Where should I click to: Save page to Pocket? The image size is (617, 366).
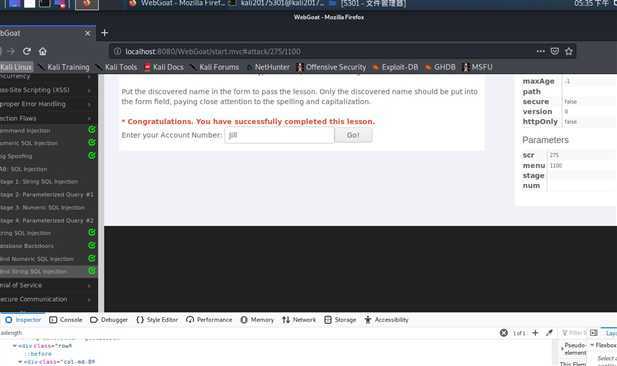pos(555,51)
